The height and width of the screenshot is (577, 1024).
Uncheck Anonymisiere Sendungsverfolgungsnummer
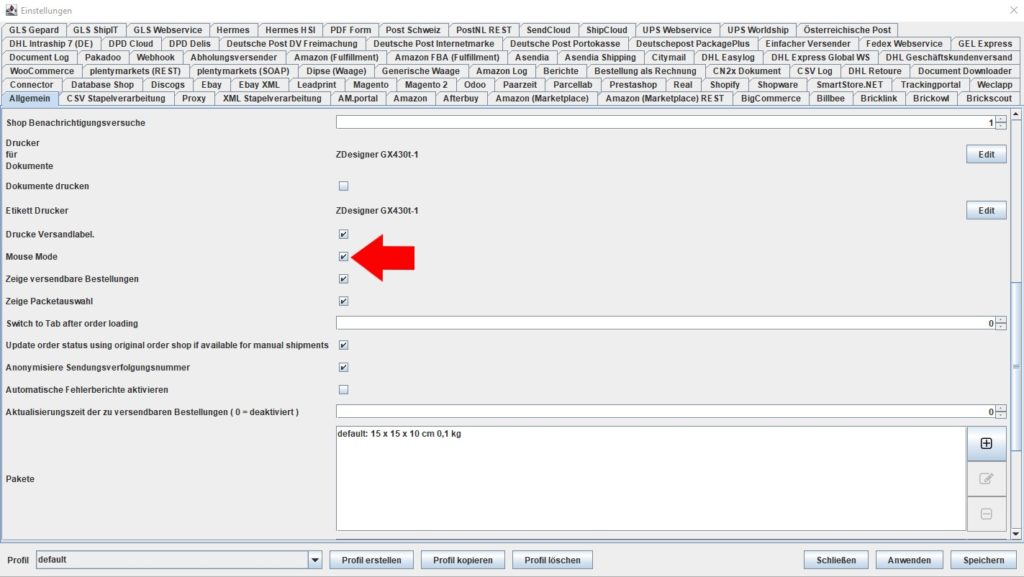click(x=344, y=367)
